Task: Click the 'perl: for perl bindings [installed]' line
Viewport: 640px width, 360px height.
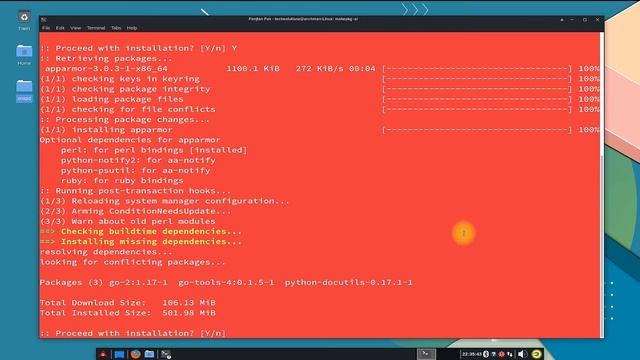Action: [154, 150]
